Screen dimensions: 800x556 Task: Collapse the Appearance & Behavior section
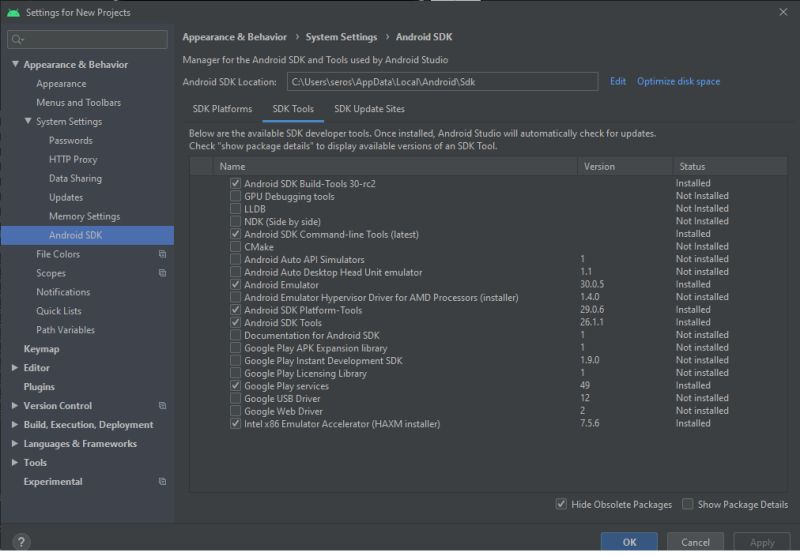(15, 64)
